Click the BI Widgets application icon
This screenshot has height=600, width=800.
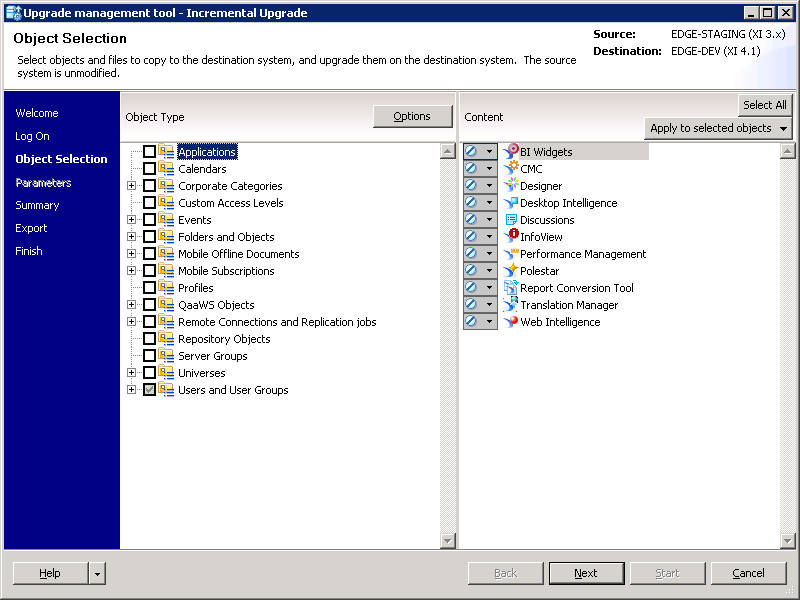511,151
